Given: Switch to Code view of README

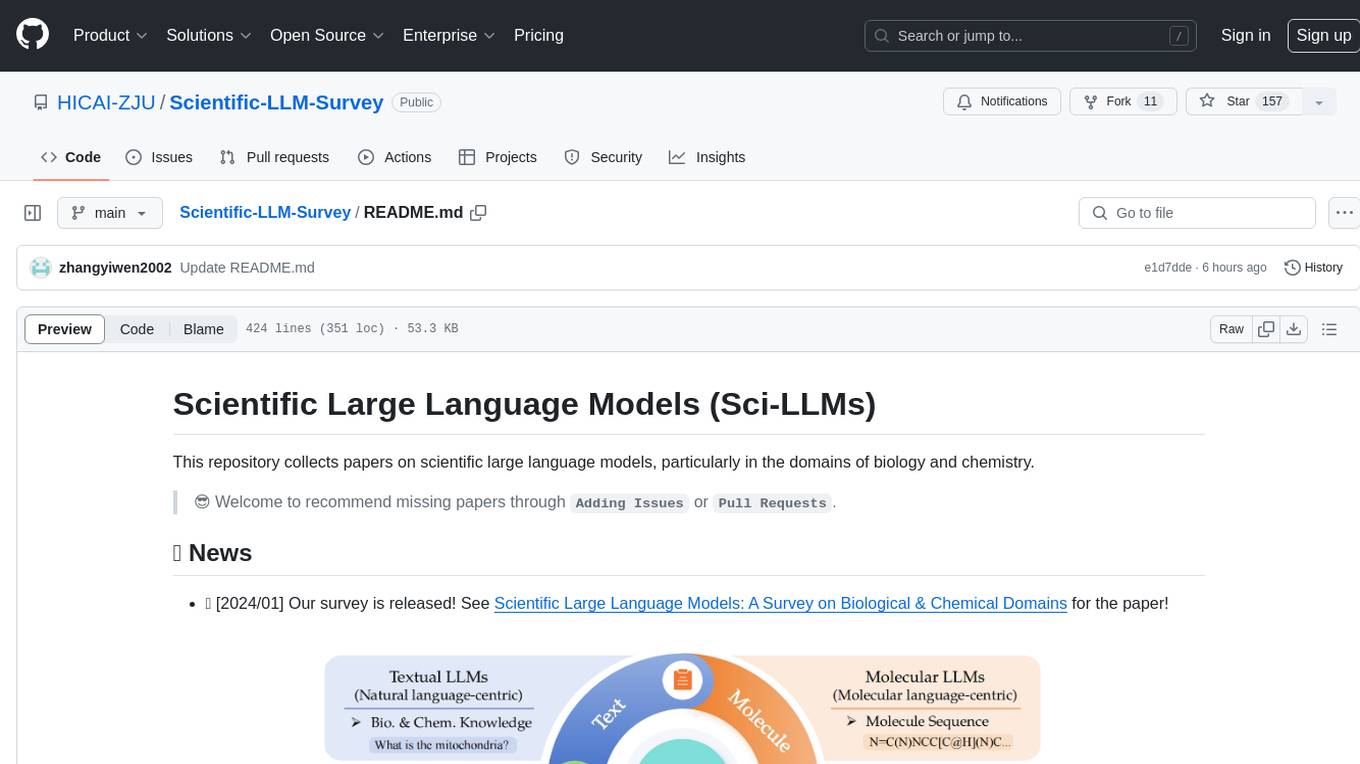Looking at the screenshot, I should coord(137,329).
